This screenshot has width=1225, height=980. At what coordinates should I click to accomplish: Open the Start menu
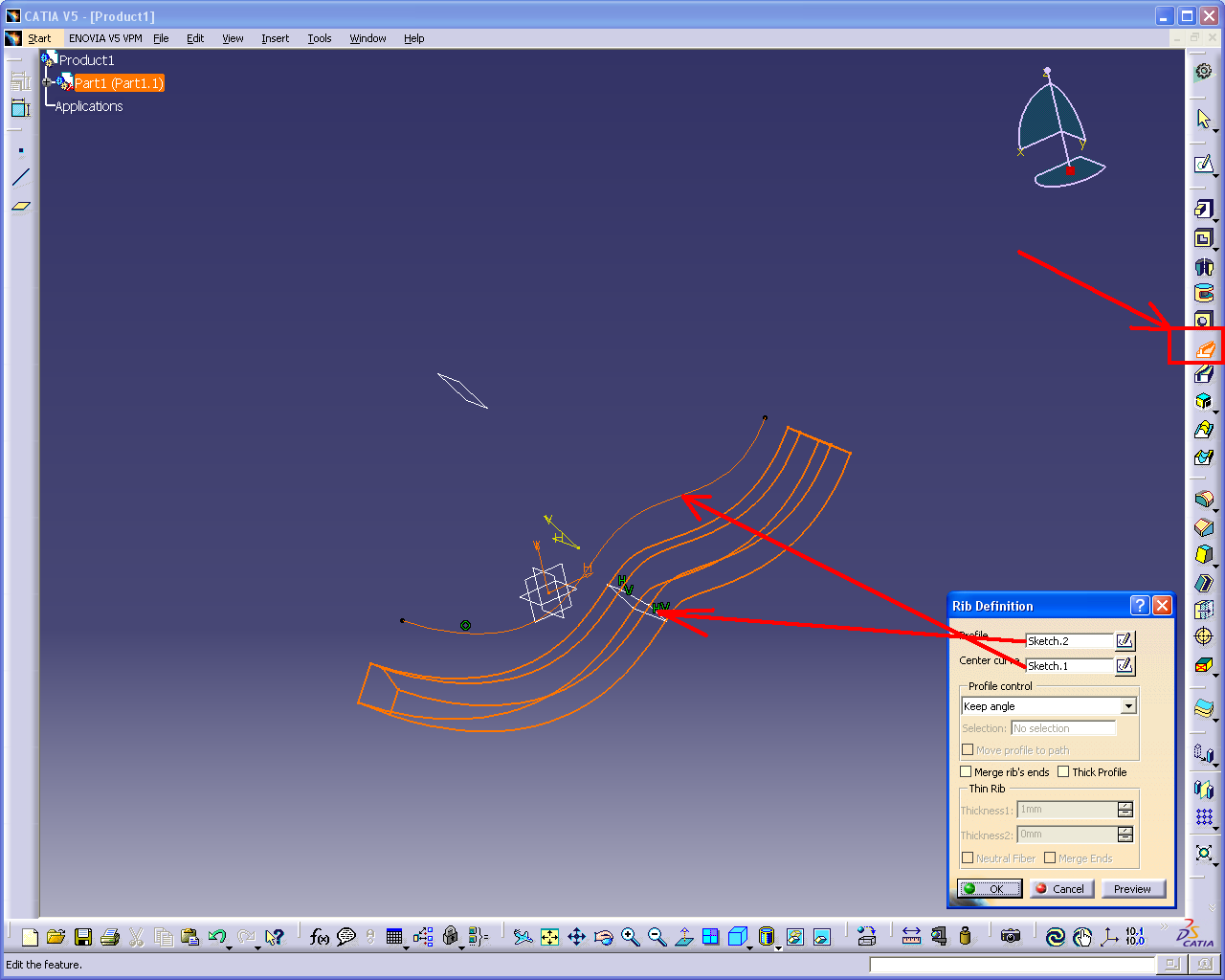click(x=39, y=38)
